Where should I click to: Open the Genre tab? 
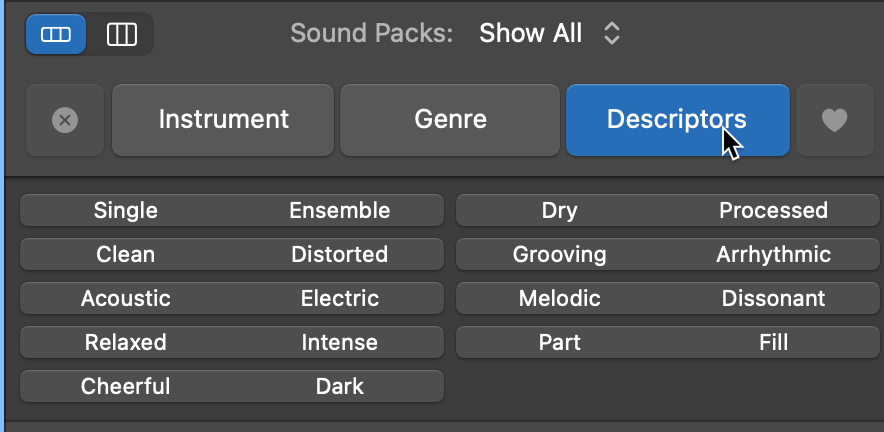coord(450,120)
